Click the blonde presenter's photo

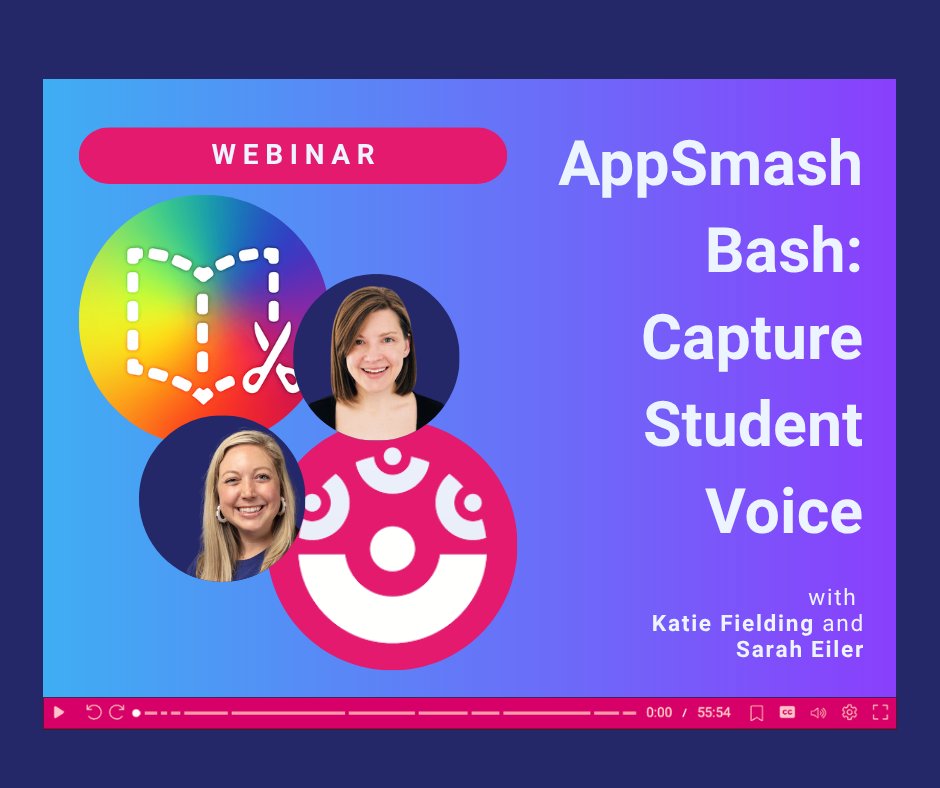222,499
